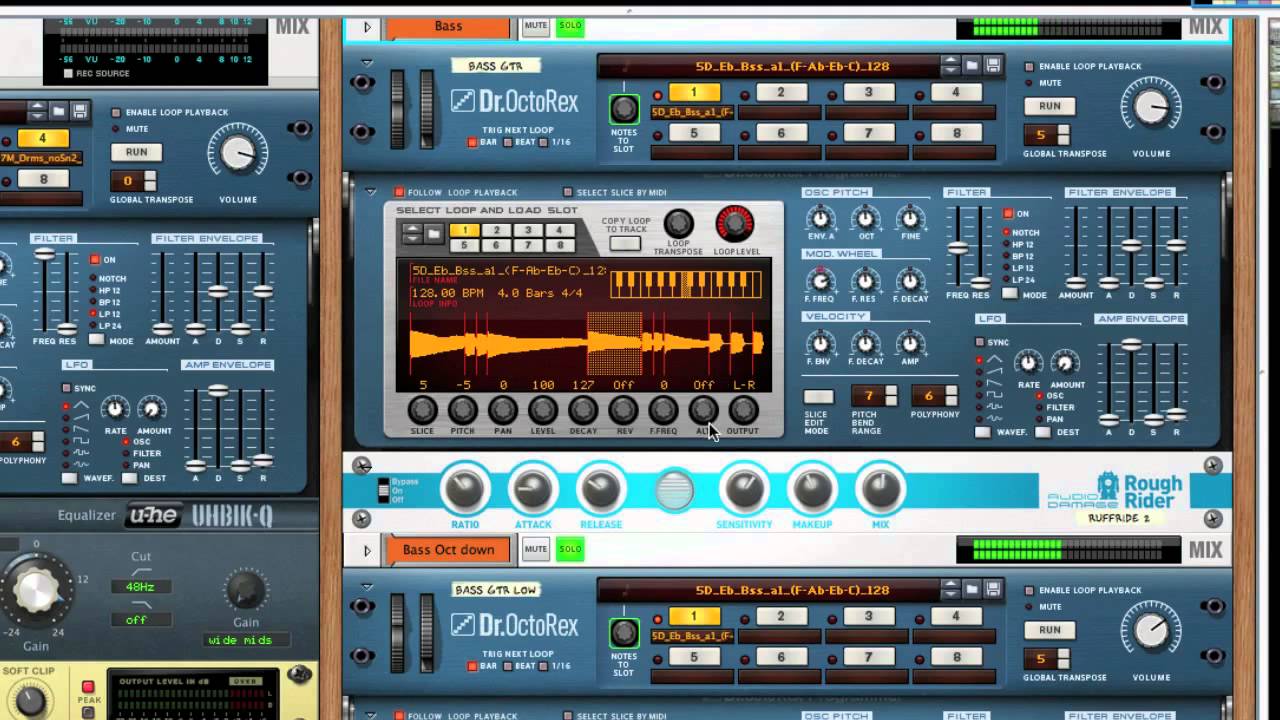Mute the Bass mixer channel
This screenshot has width=1280, height=720.
click(536, 26)
